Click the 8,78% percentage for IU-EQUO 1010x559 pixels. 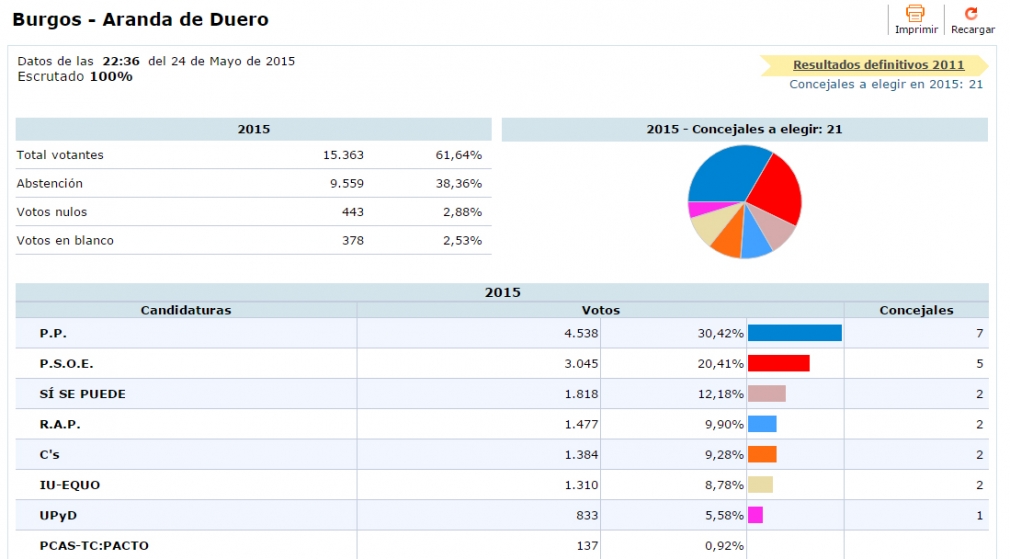tap(724, 485)
